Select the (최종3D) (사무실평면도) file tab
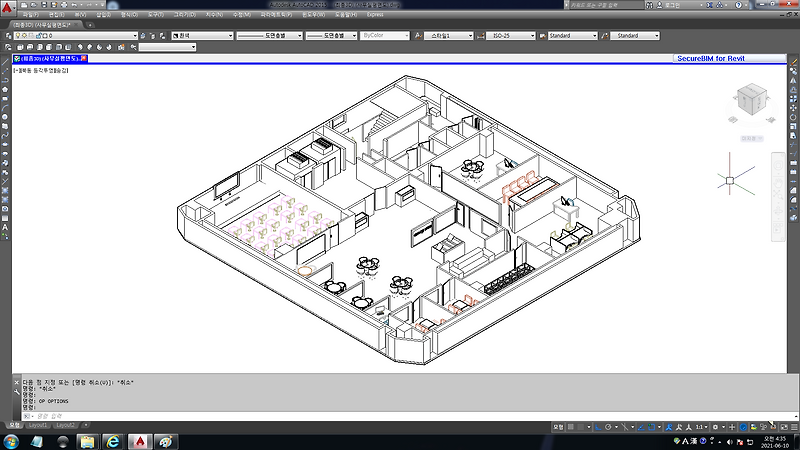 [43, 24]
